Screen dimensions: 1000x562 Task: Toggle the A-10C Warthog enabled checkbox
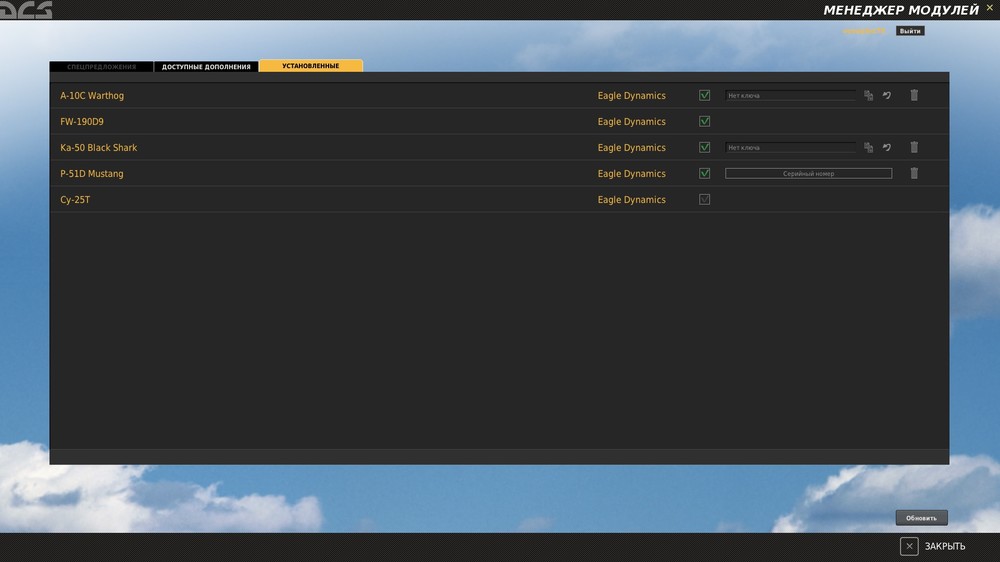tap(704, 95)
